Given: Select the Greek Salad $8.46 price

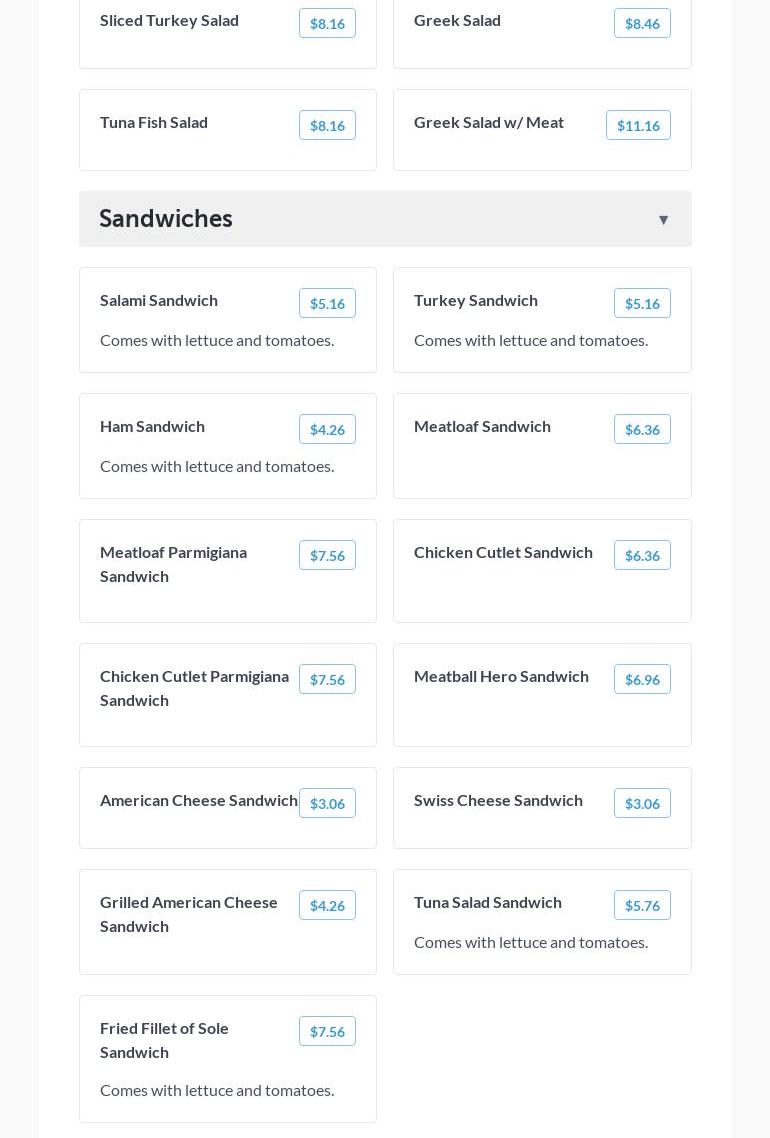Looking at the screenshot, I should coord(642,23).
